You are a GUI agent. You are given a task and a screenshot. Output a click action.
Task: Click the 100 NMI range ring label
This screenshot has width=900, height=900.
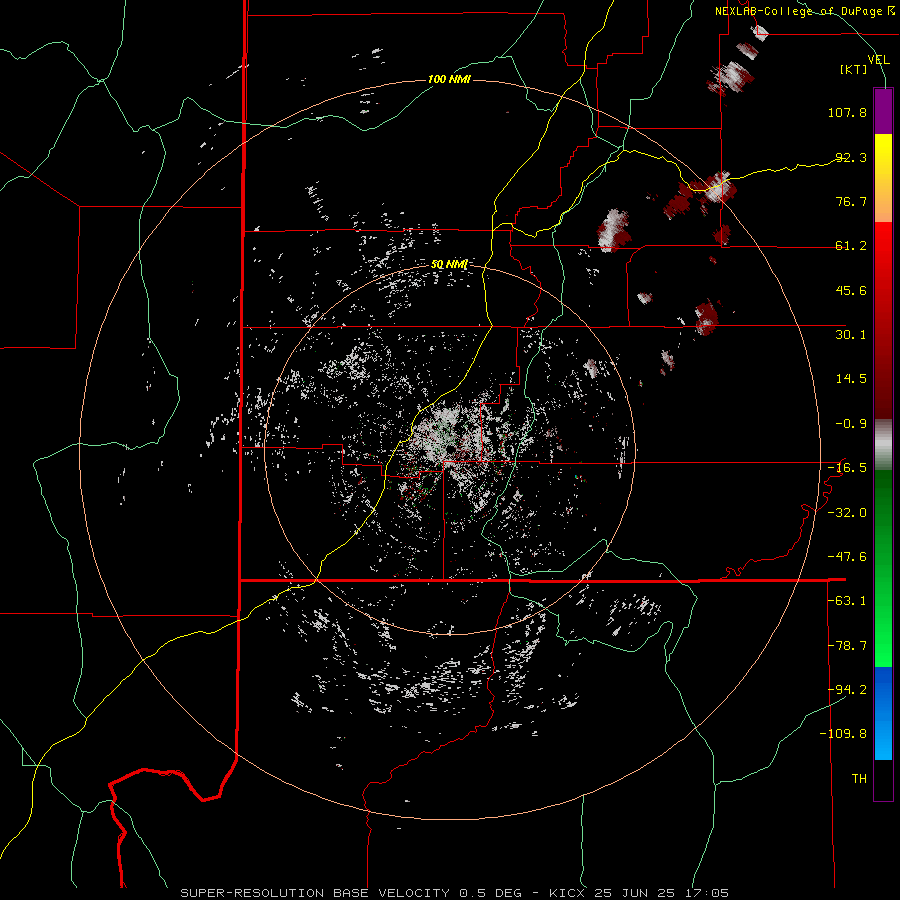449,79
